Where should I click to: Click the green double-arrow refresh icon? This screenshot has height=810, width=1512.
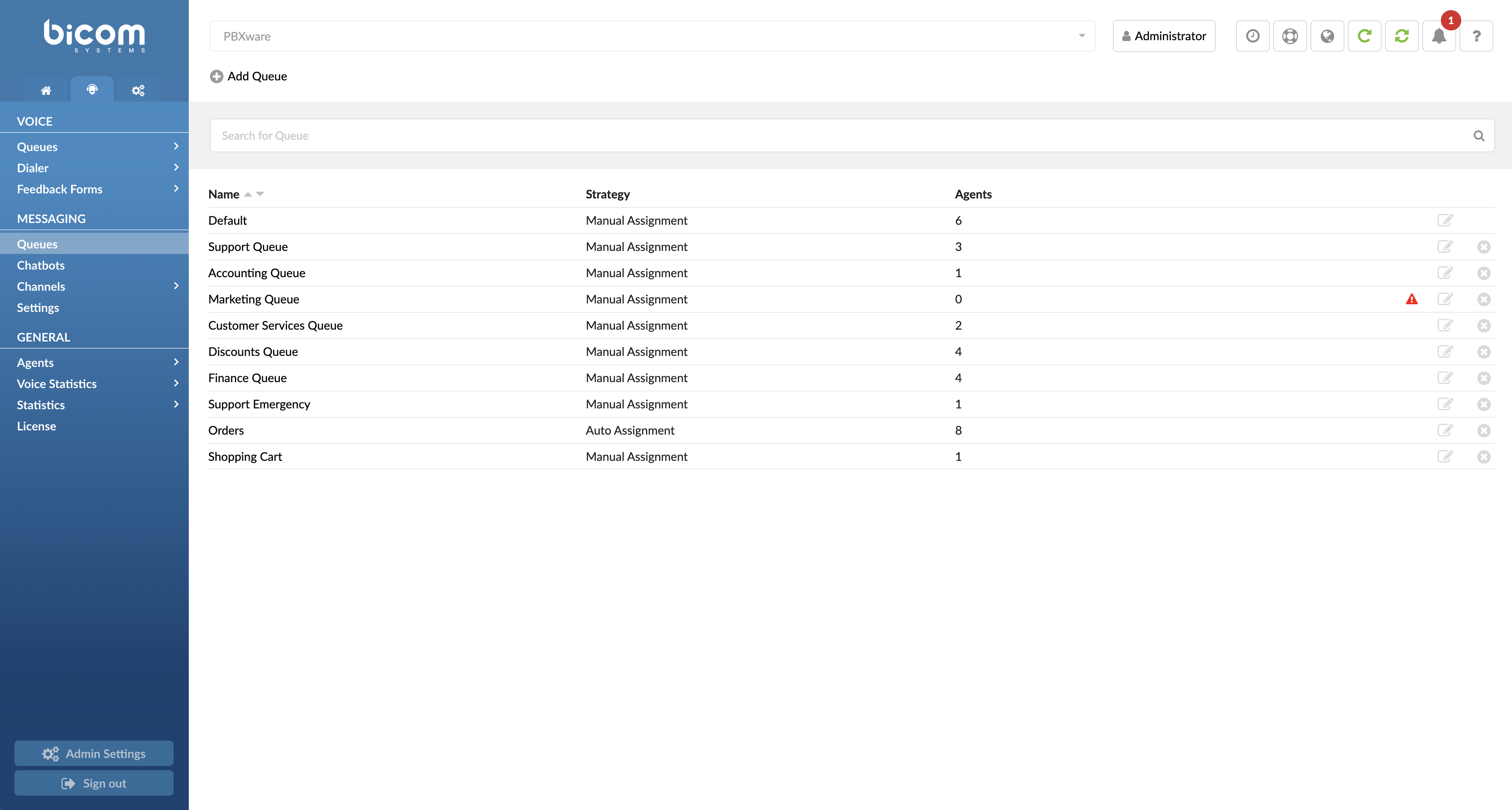pos(1402,36)
